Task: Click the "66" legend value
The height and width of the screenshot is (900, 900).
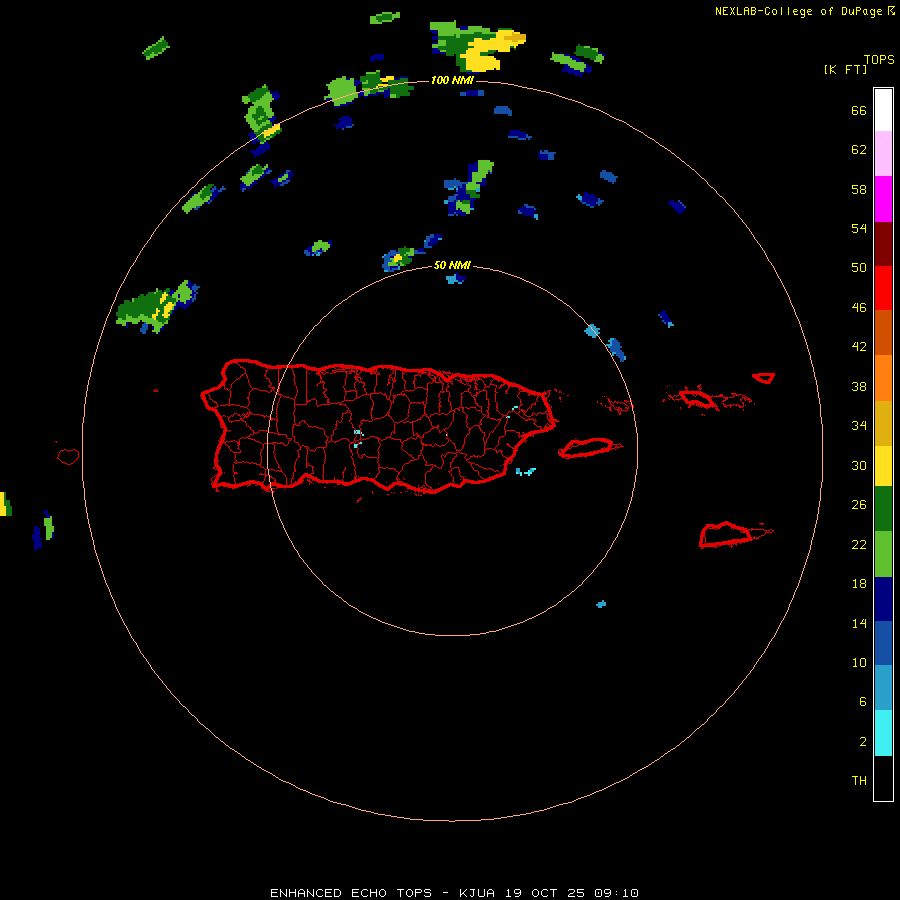Action: (x=859, y=110)
